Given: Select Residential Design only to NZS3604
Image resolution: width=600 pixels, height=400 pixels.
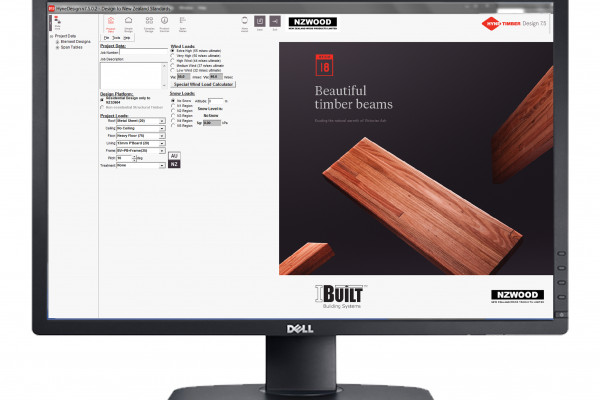Looking at the screenshot, I should pos(102,100).
